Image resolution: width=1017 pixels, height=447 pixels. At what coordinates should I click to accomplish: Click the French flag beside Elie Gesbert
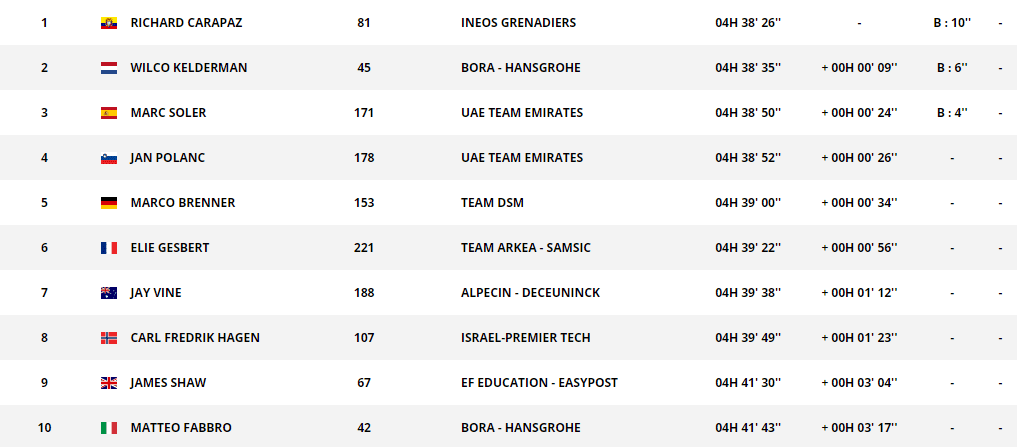(109, 248)
